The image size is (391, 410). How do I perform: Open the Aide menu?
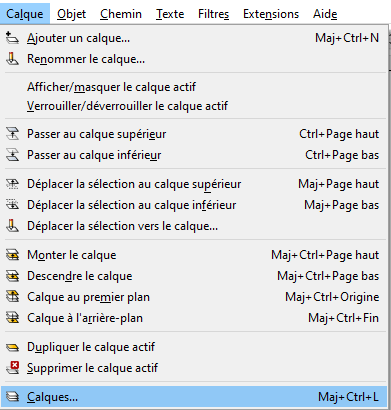325,14
